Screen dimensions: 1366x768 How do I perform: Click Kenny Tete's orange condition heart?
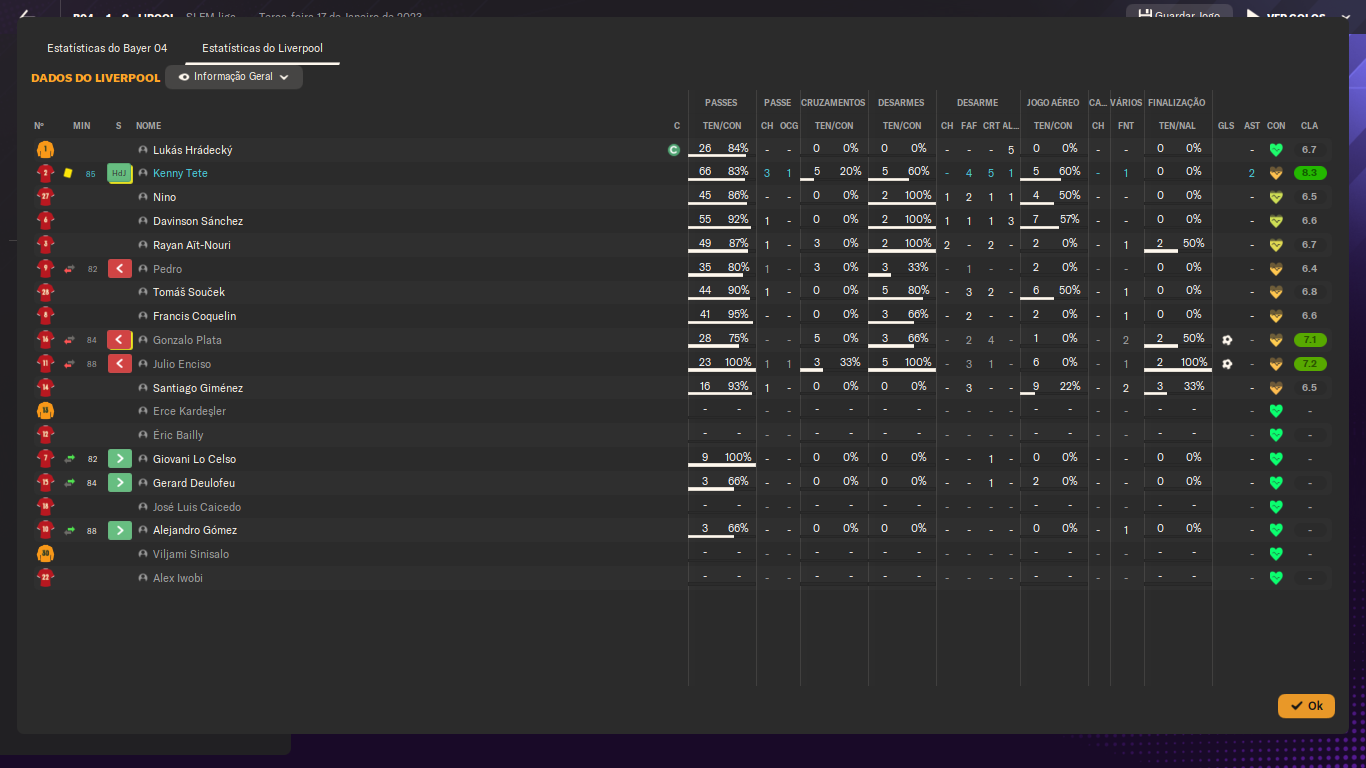[x=1276, y=173]
